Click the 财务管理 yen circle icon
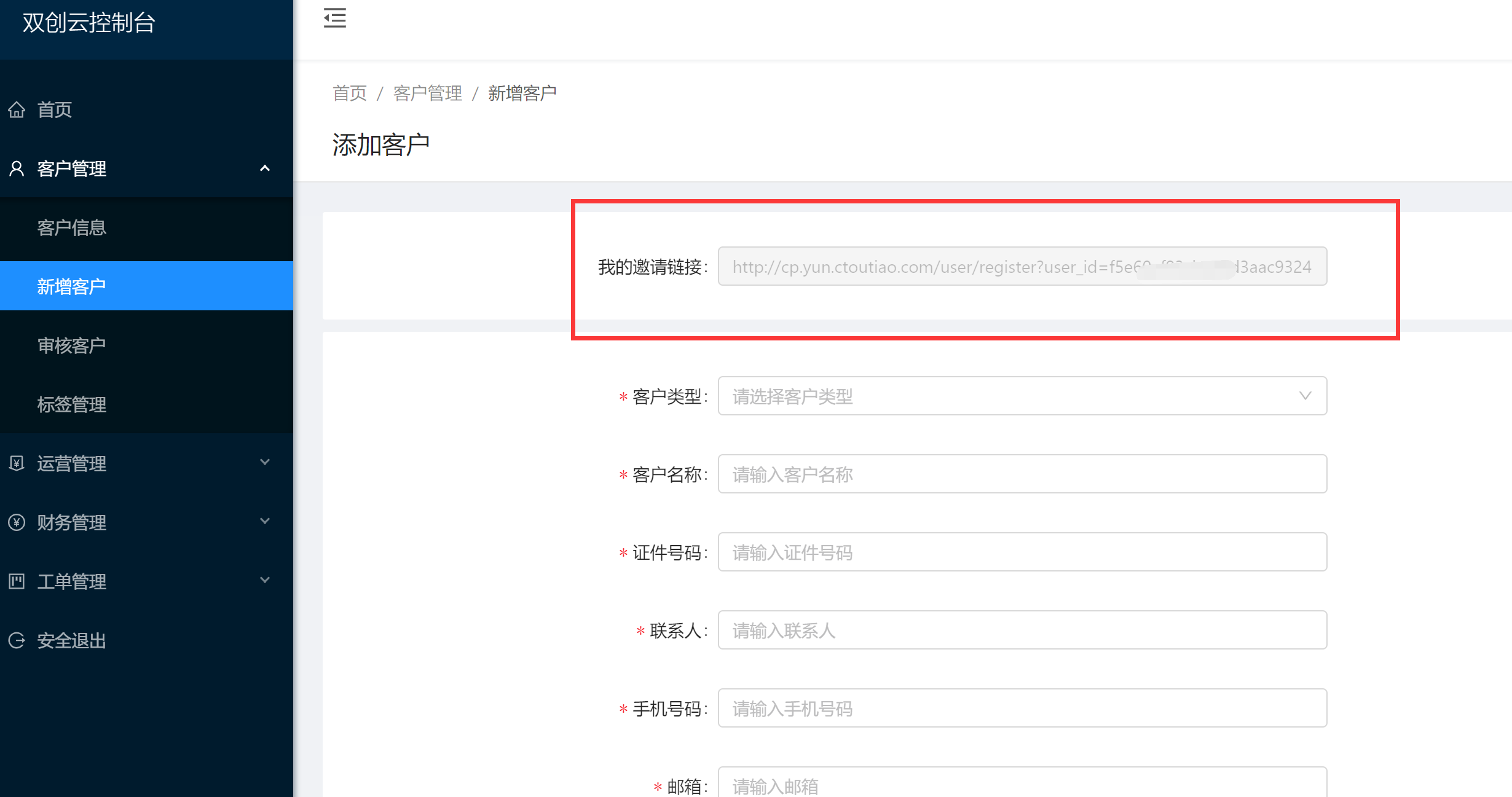This screenshot has width=1512, height=797. [x=17, y=522]
